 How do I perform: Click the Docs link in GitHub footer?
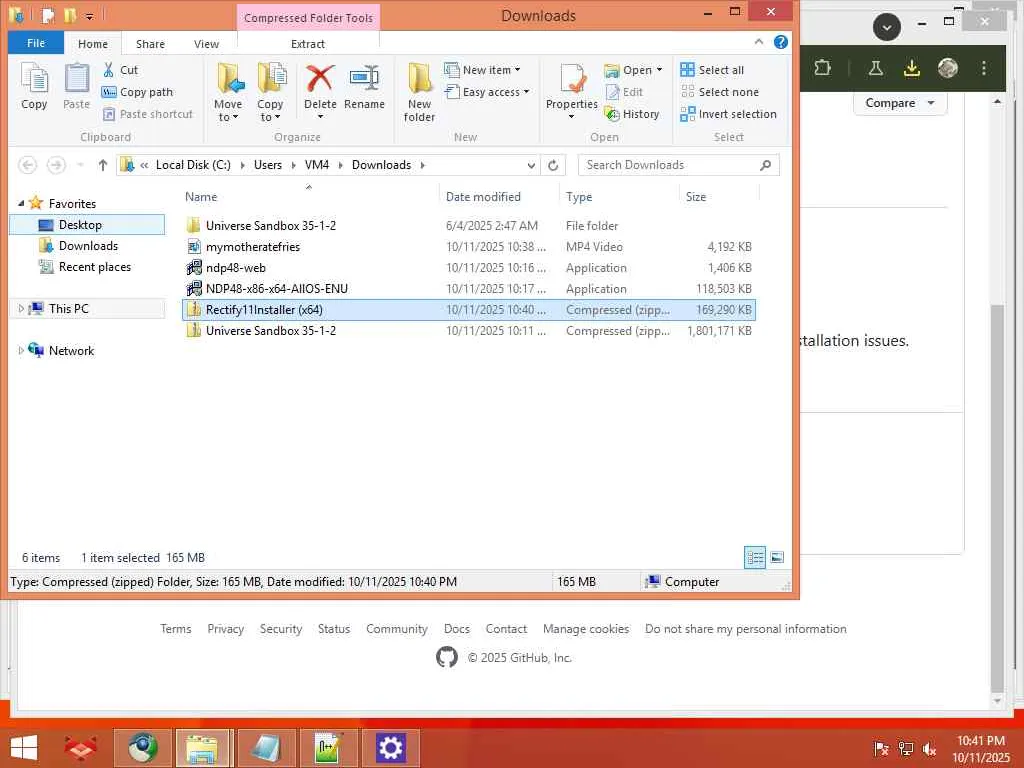pos(456,629)
